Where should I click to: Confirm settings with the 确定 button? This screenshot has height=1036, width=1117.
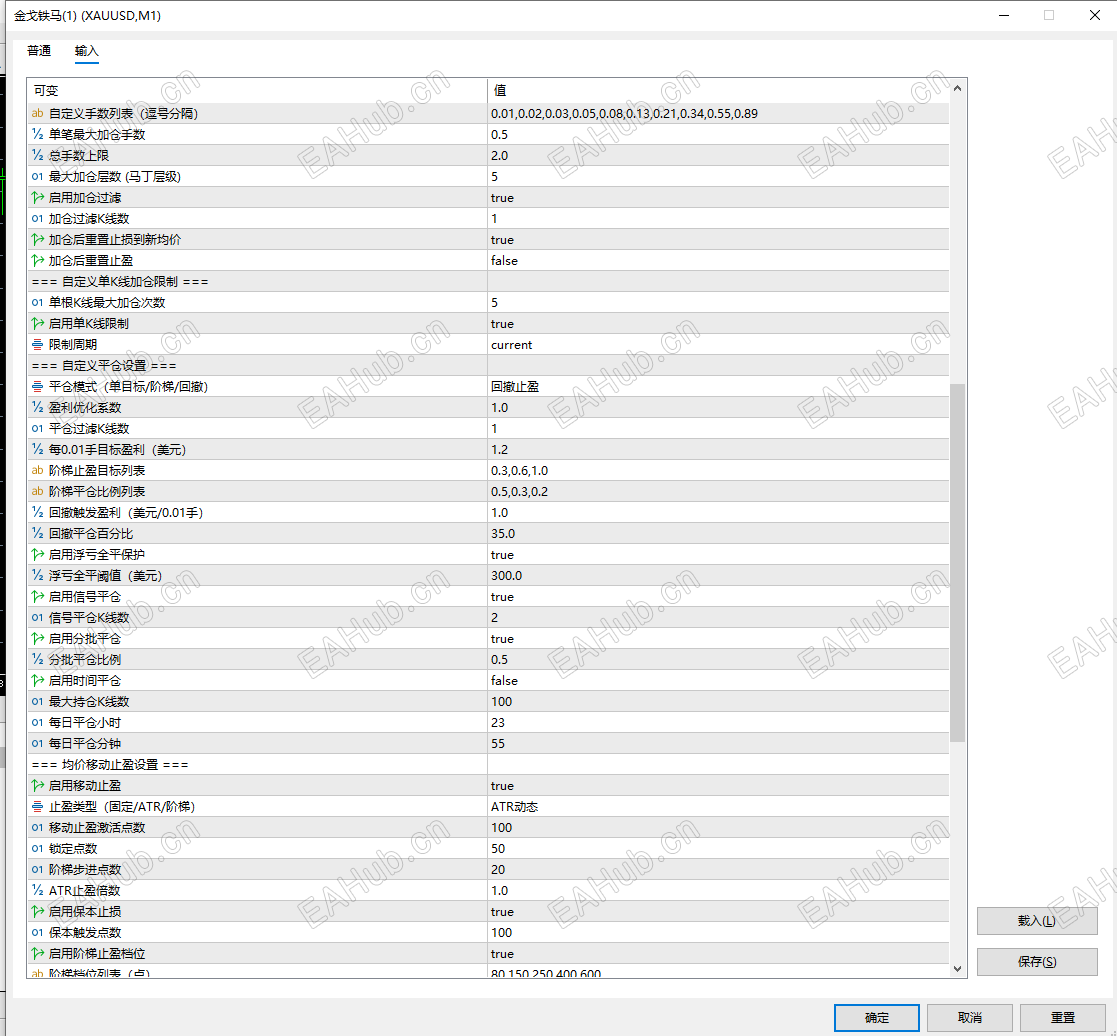click(x=876, y=1017)
